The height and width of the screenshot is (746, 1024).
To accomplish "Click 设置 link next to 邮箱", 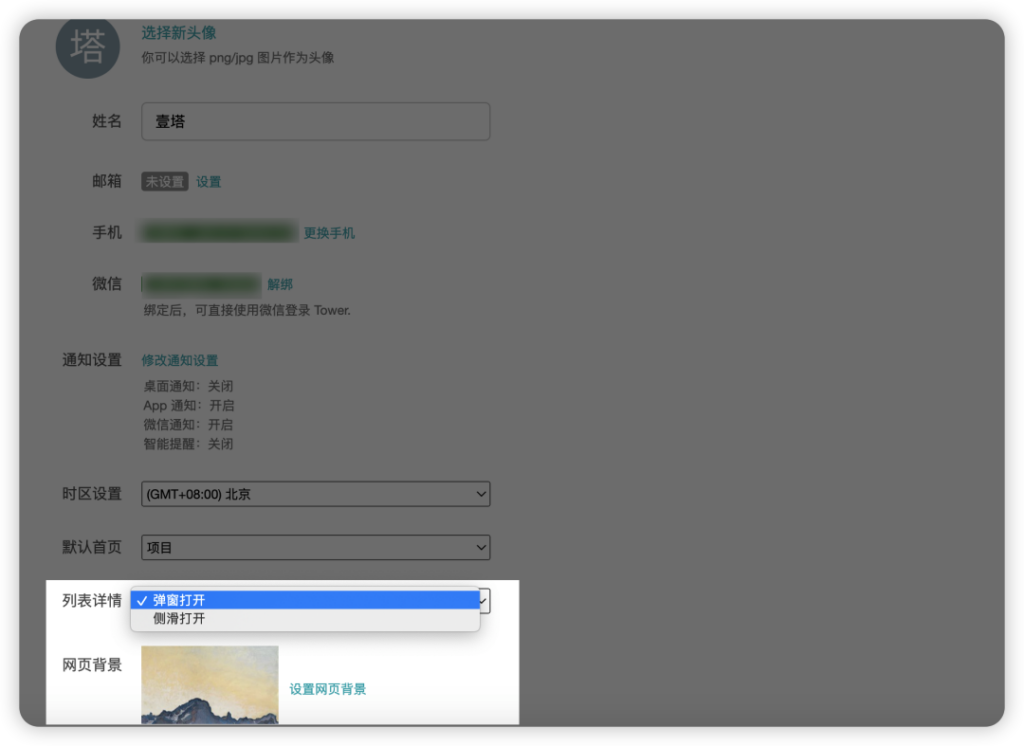I will coord(208,182).
